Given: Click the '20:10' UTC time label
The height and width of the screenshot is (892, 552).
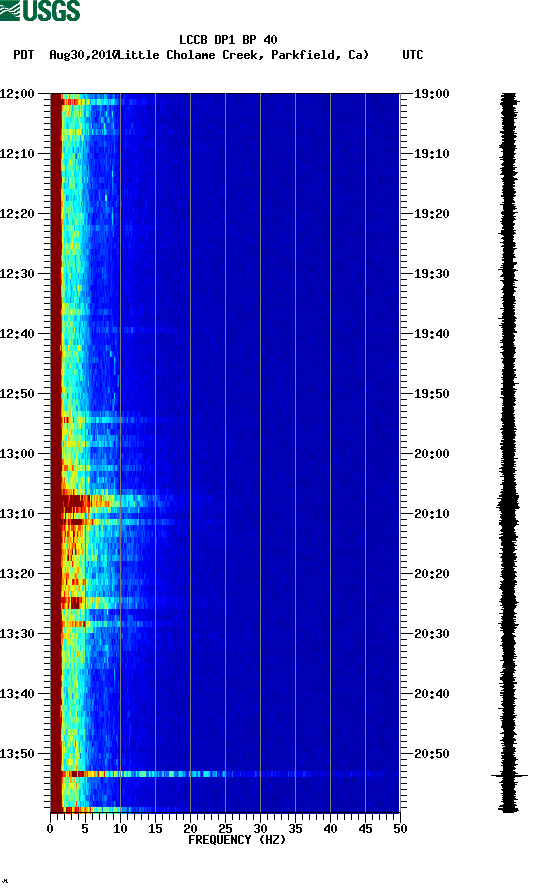Looking at the screenshot, I should tap(431, 514).
